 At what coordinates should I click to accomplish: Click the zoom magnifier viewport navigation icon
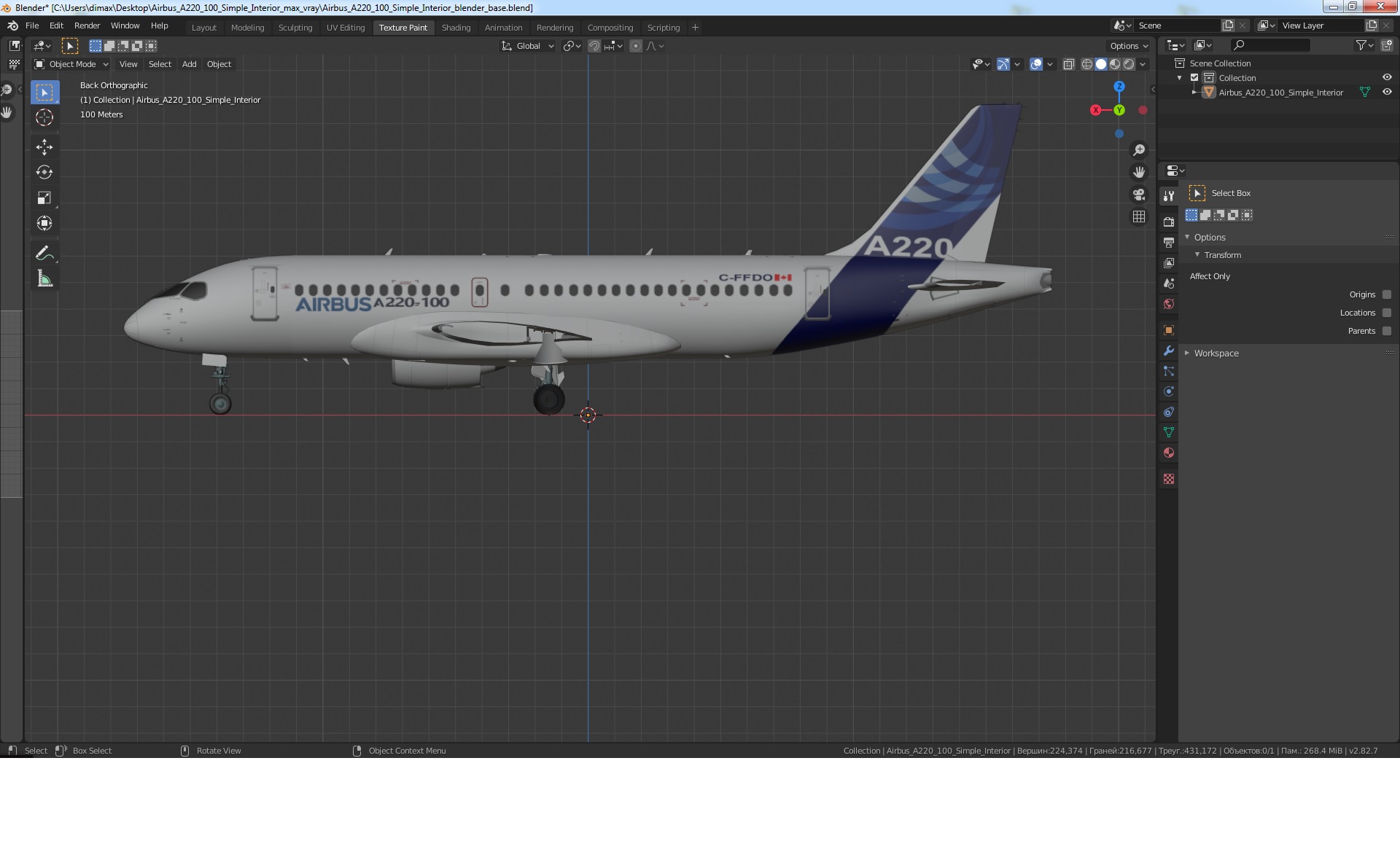click(x=1139, y=150)
